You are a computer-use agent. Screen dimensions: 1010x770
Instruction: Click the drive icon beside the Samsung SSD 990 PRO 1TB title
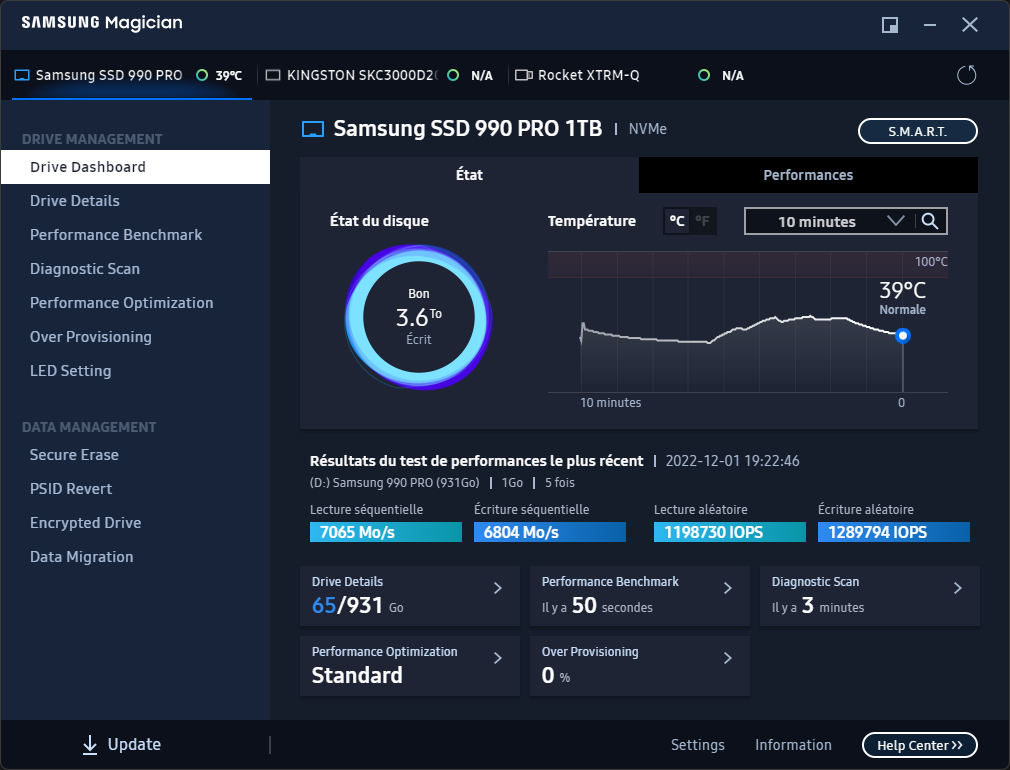click(313, 129)
